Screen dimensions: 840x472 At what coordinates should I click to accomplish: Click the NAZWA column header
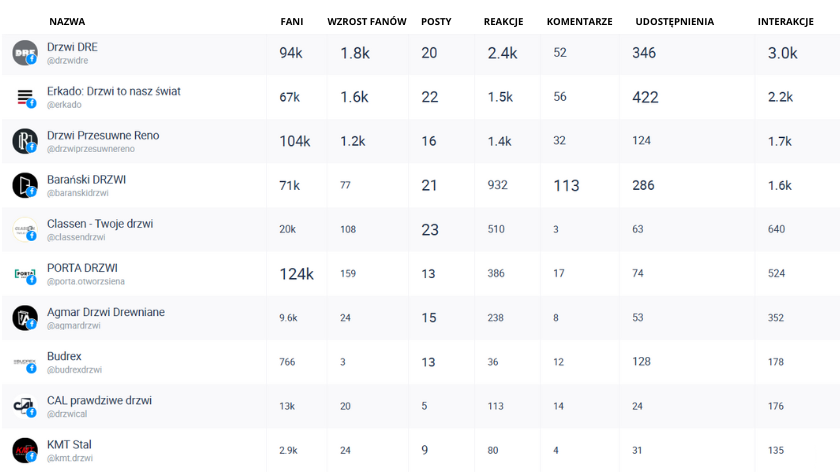(x=67, y=21)
